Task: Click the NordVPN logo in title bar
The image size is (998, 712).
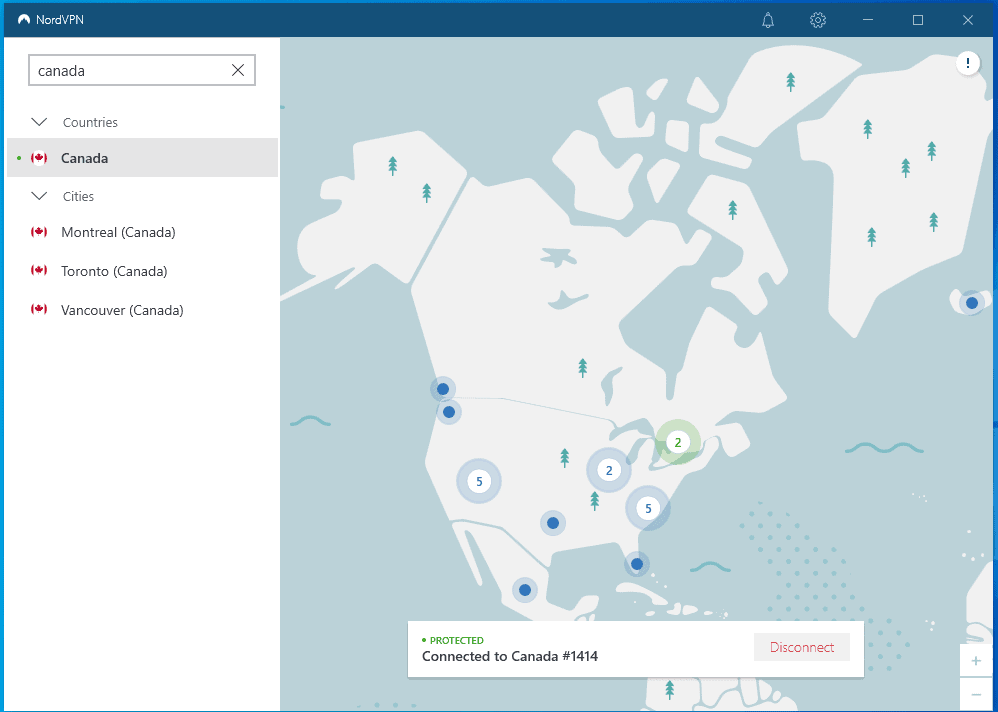Action: click(x=24, y=20)
